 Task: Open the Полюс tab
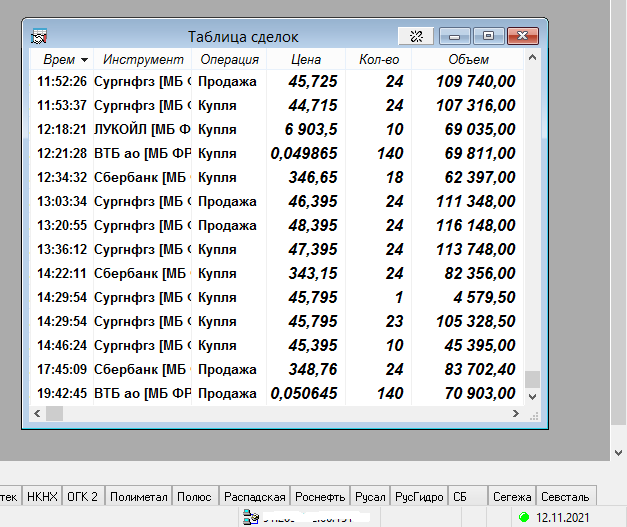[x=194, y=497]
